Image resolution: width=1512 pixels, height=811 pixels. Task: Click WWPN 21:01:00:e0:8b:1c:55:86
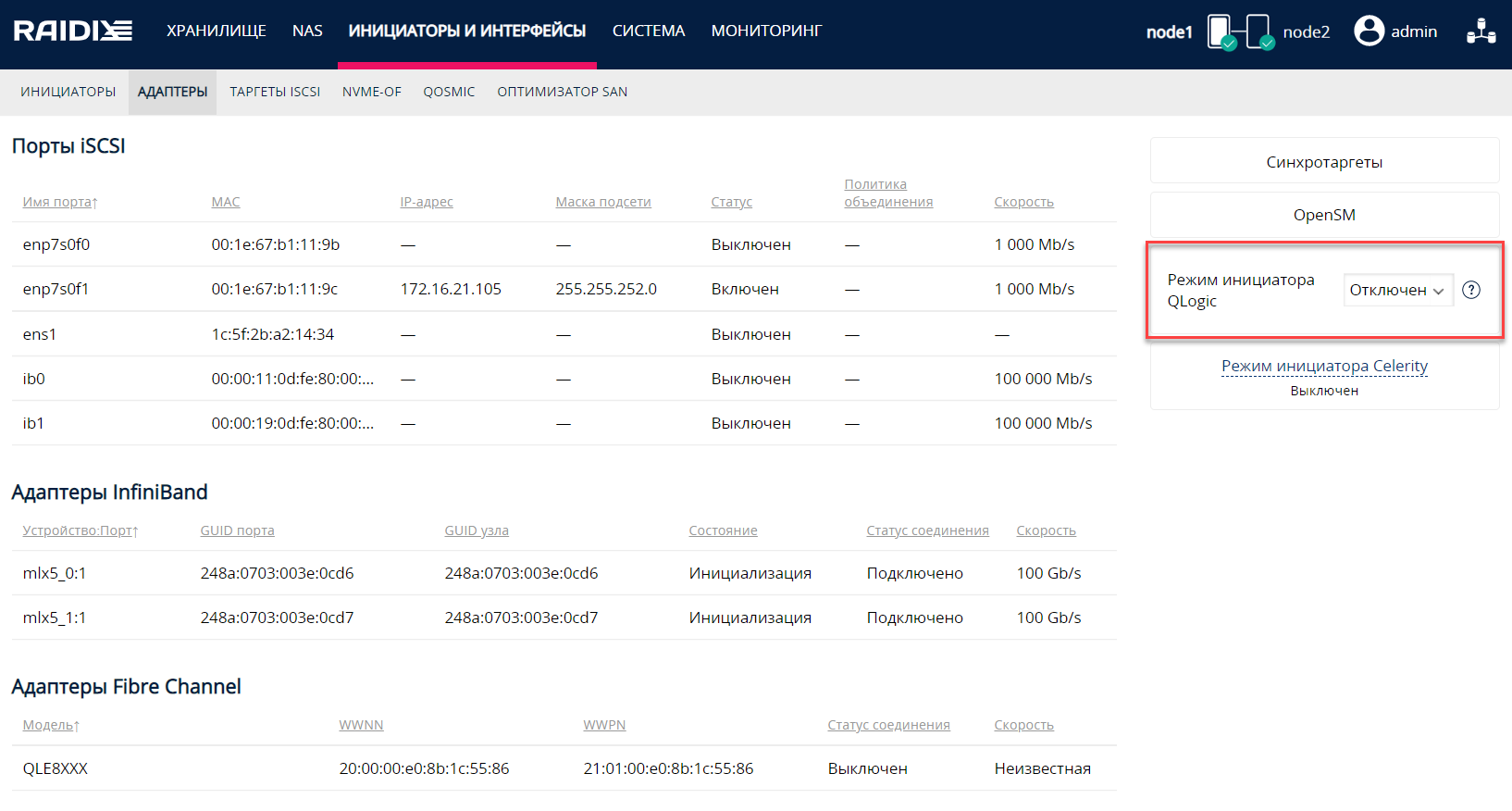669,768
